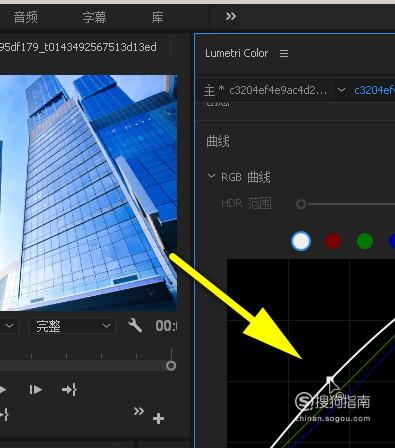Image resolution: width=395 pixels, height=448 pixels.
Task: Select the green curve channel
Action: 365,241
